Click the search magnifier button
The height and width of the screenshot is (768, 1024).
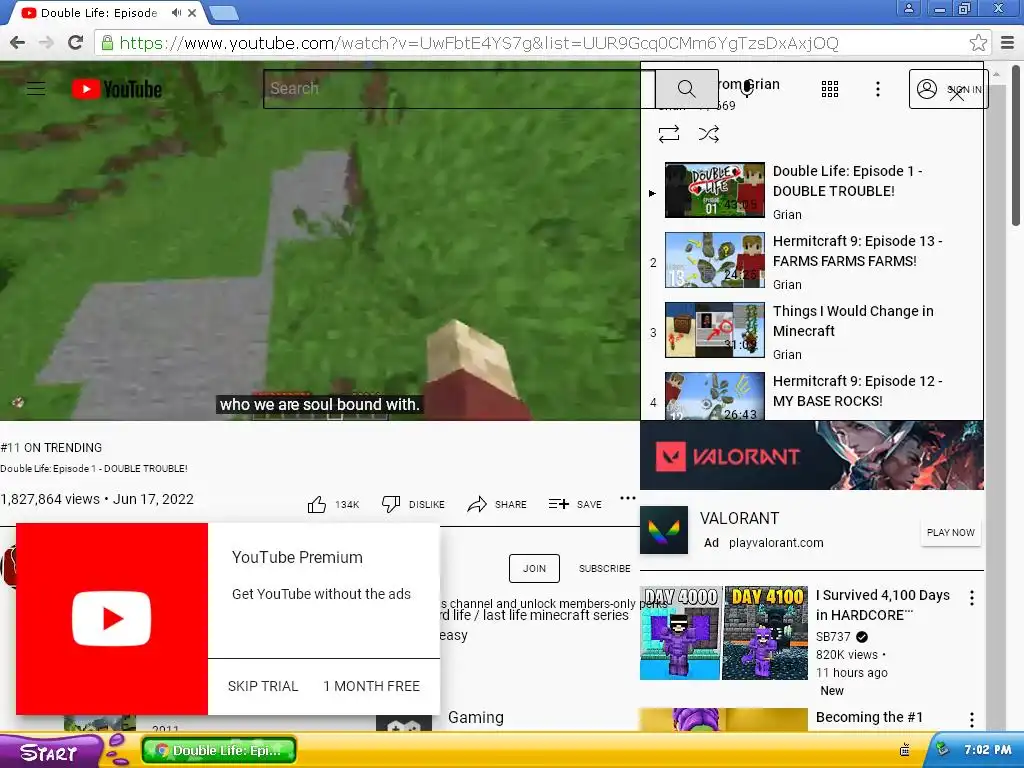[686, 89]
